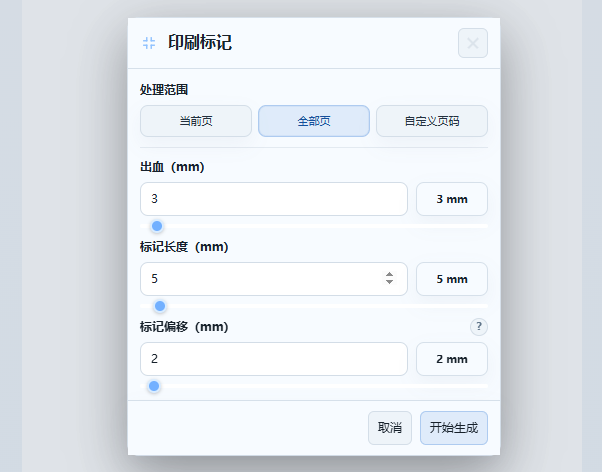Click the 3 mm bleed value box
The height and width of the screenshot is (472, 602).
(x=452, y=199)
